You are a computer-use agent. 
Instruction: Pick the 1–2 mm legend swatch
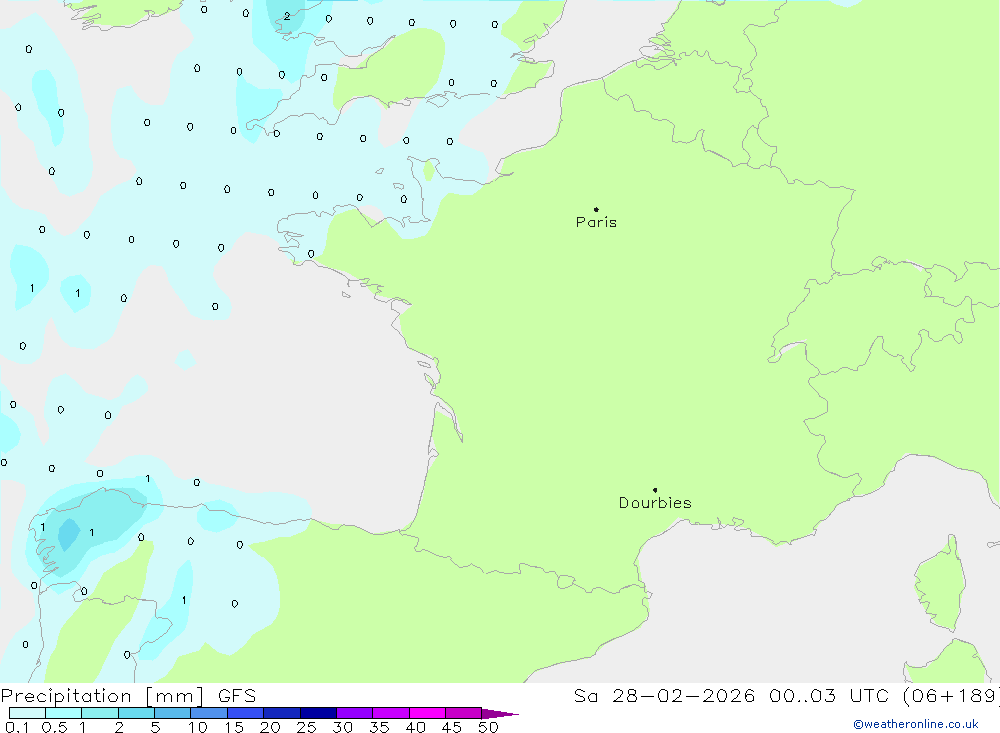pos(100,713)
